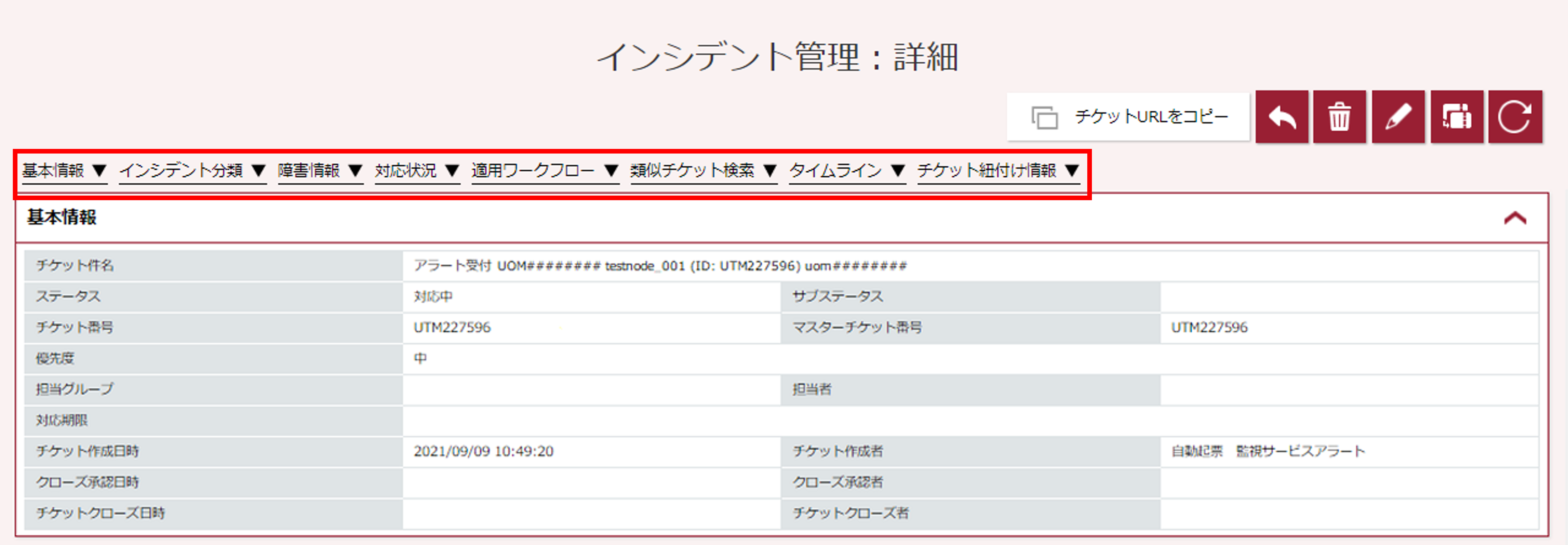Click the triangle arrow after インシデント分類

coord(258,170)
